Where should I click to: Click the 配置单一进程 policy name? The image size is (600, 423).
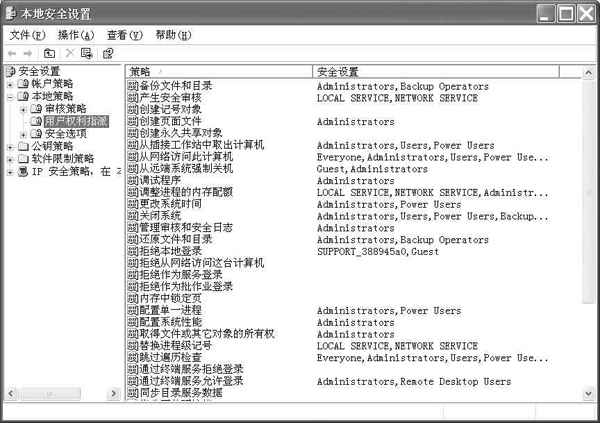click(170, 310)
